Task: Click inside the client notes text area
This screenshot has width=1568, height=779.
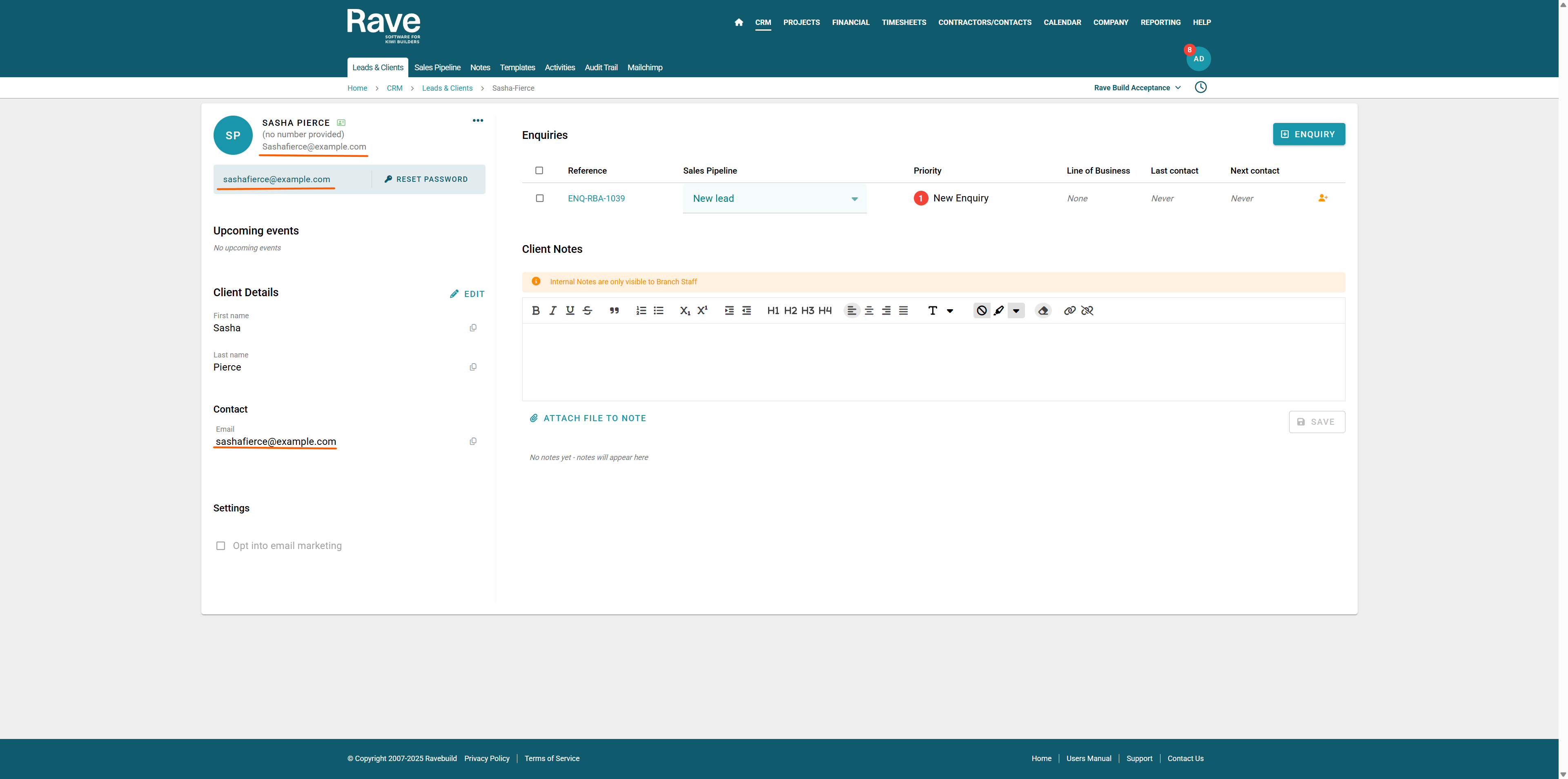Action: point(933,362)
